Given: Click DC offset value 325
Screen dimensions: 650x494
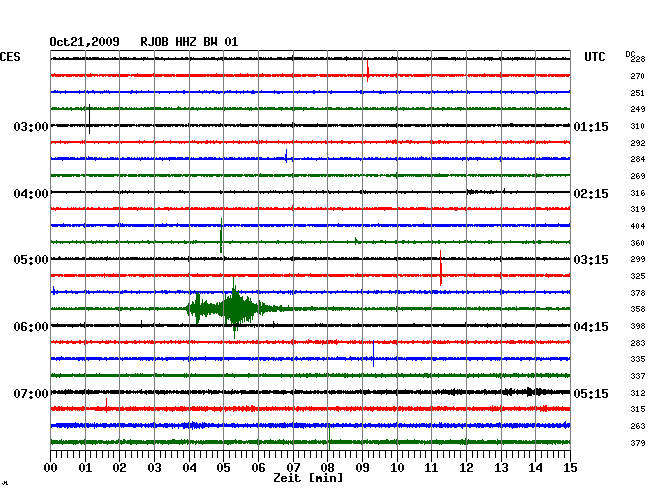Looking at the screenshot, I should (x=638, y=276).
